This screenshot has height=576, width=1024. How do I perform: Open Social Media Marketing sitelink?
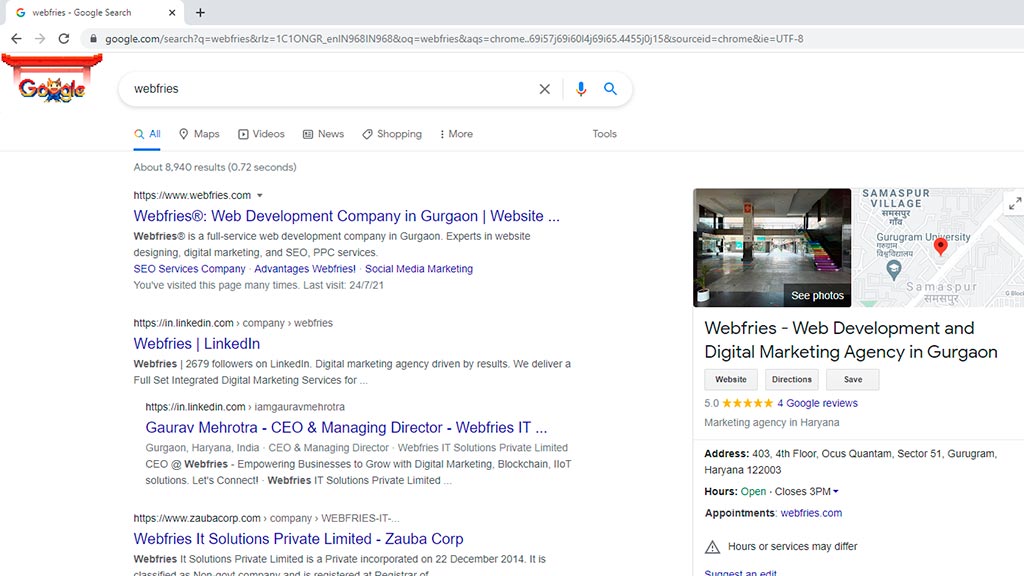(x=419, y=269)
